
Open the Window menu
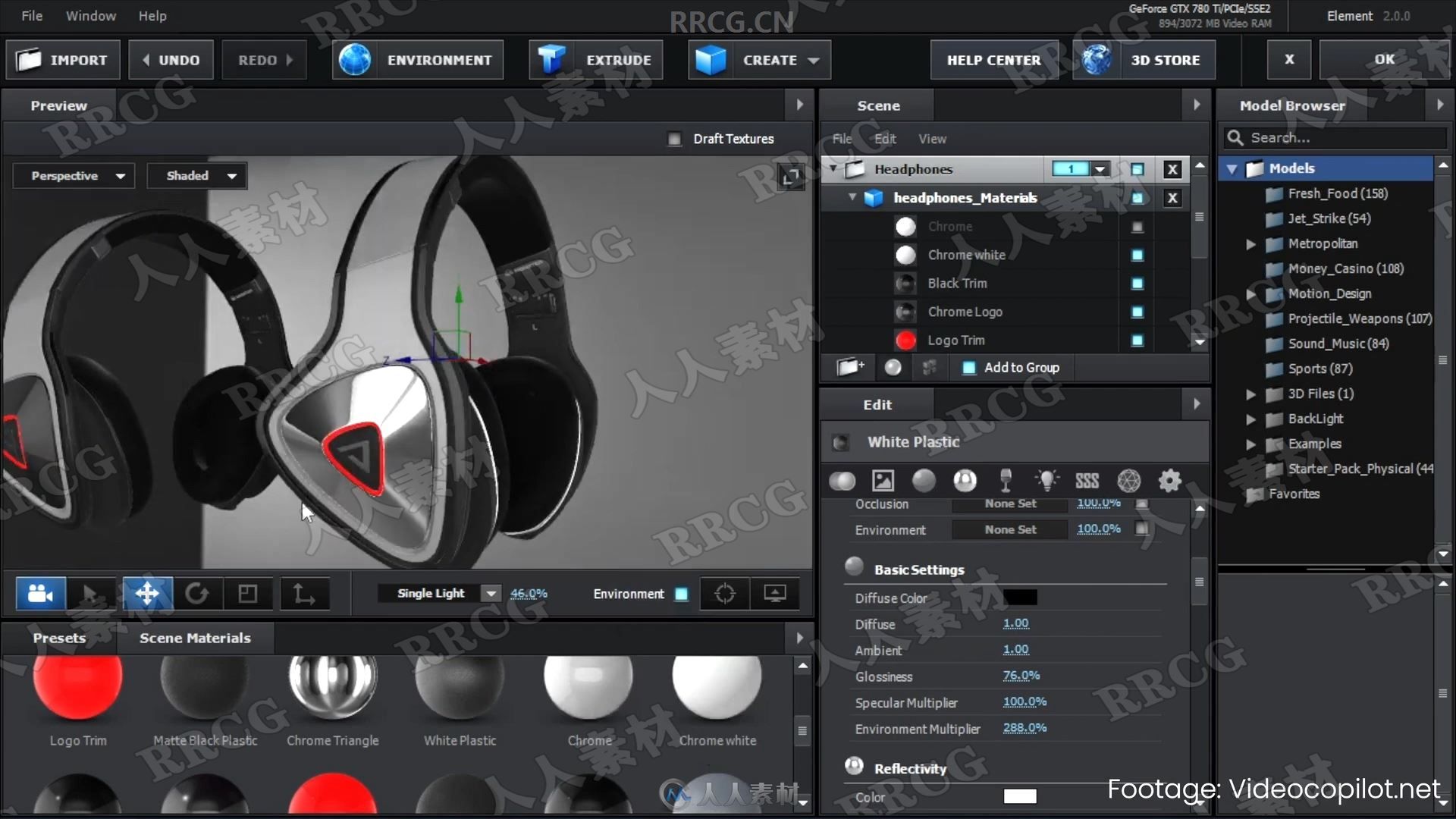pyautogui.click(x=91, y=16)
